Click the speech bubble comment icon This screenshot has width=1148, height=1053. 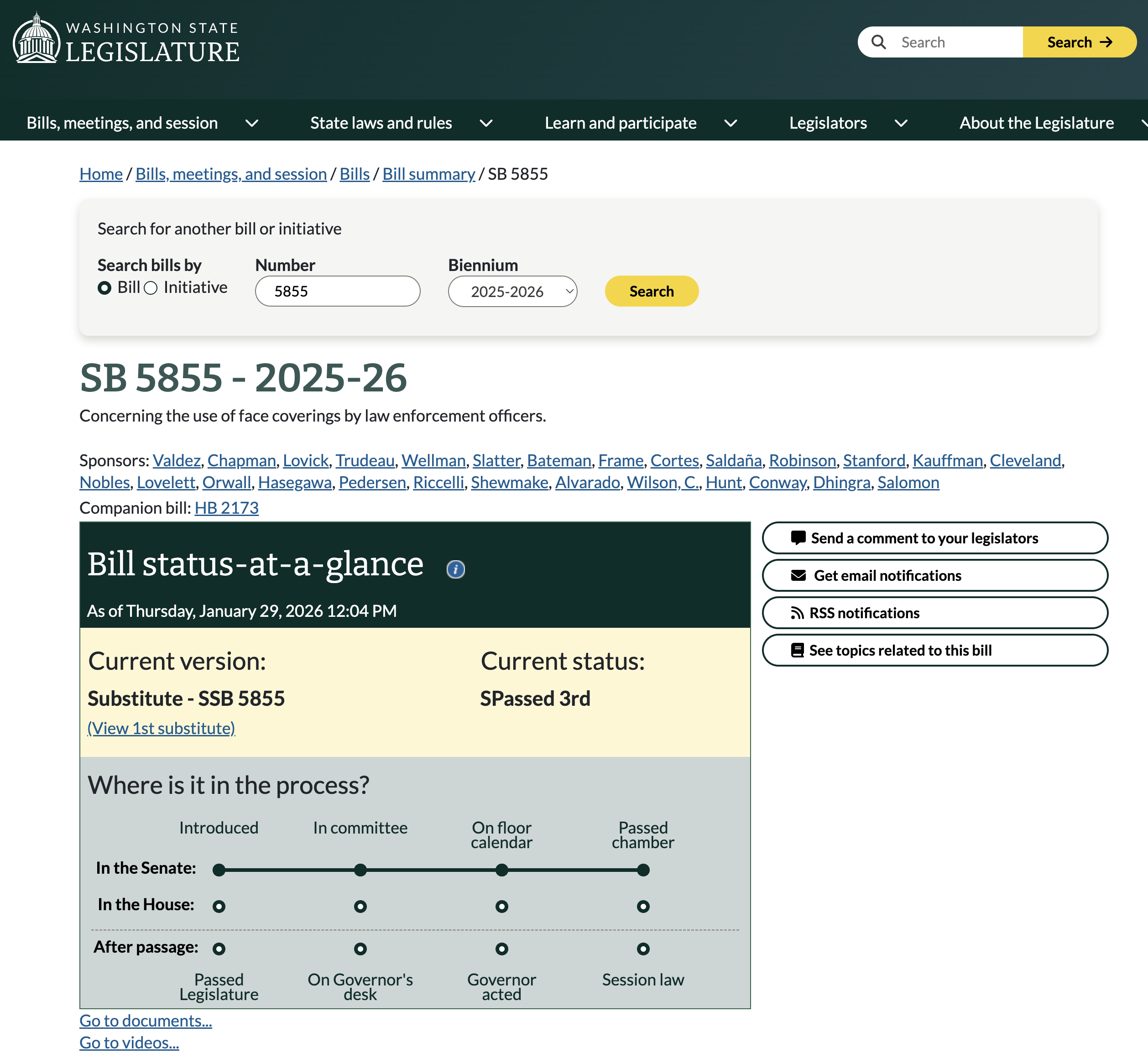click(798, 537)
